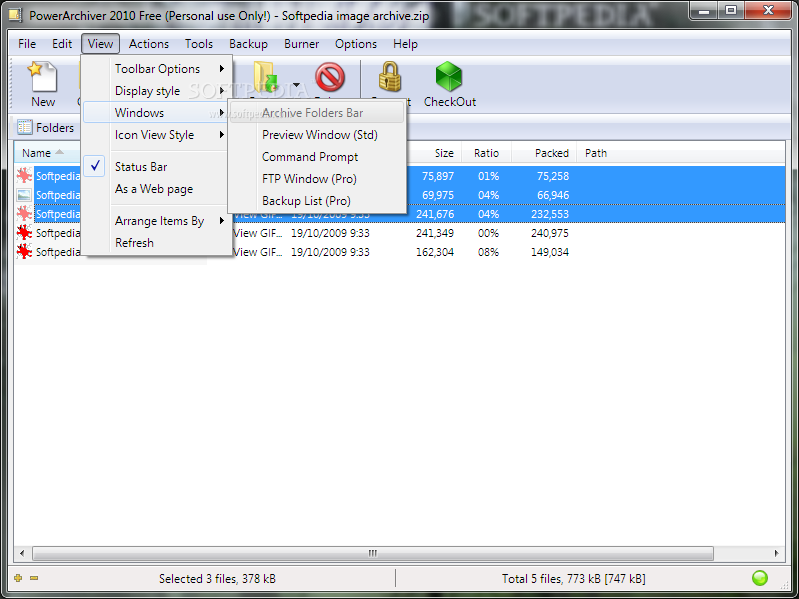Click image file icon in the 69,975 row
Image resolution: width=799 pixels, height=599 pixels.
(24, 195)
